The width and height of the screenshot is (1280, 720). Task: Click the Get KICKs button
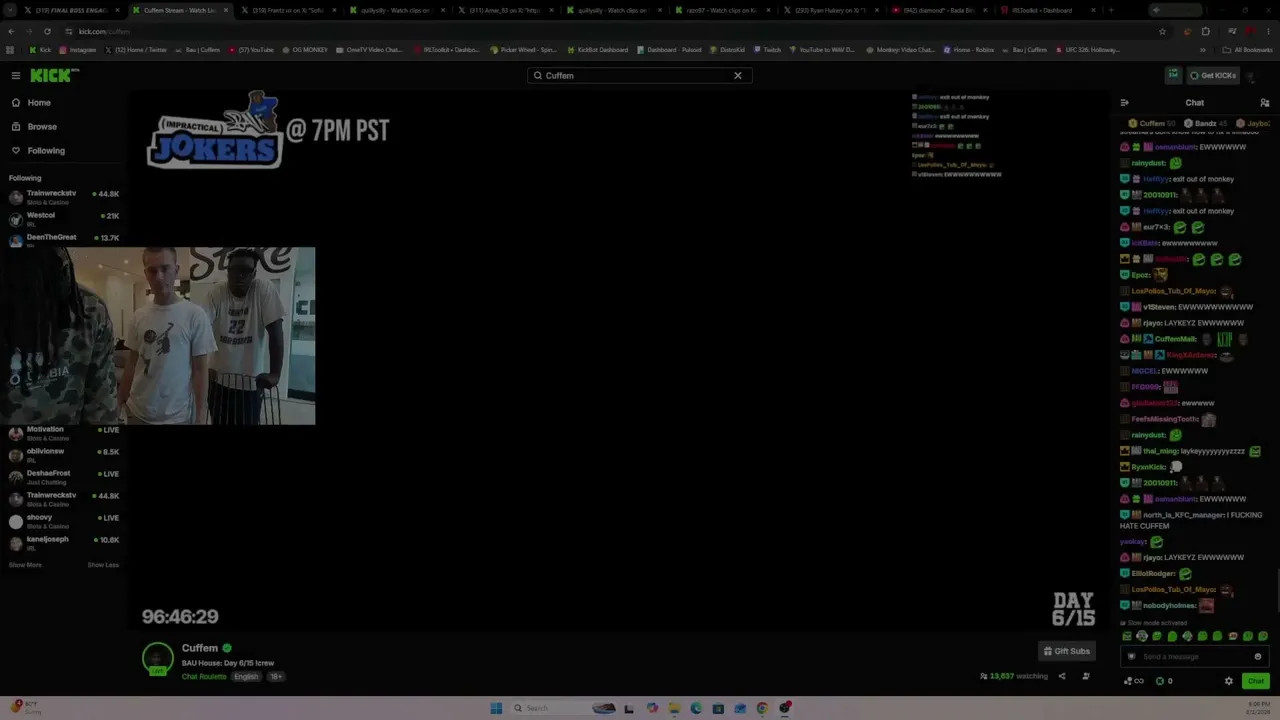[x=1213, y=75]
